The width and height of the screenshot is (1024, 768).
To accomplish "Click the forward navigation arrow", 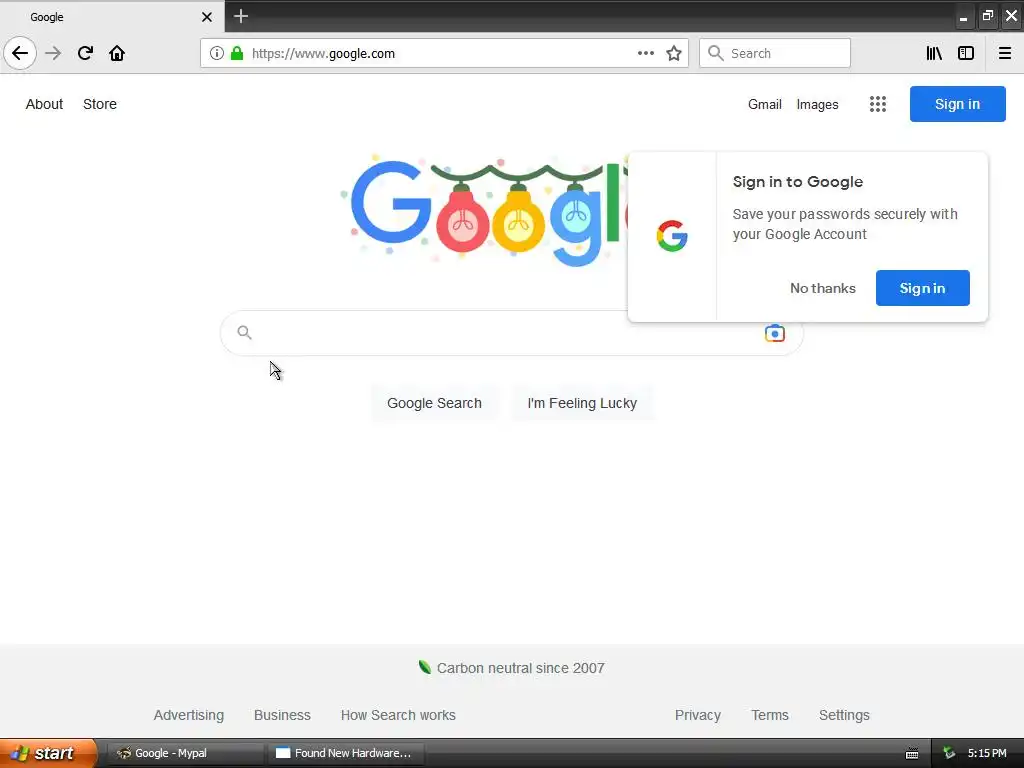I will tap(53, 53).
